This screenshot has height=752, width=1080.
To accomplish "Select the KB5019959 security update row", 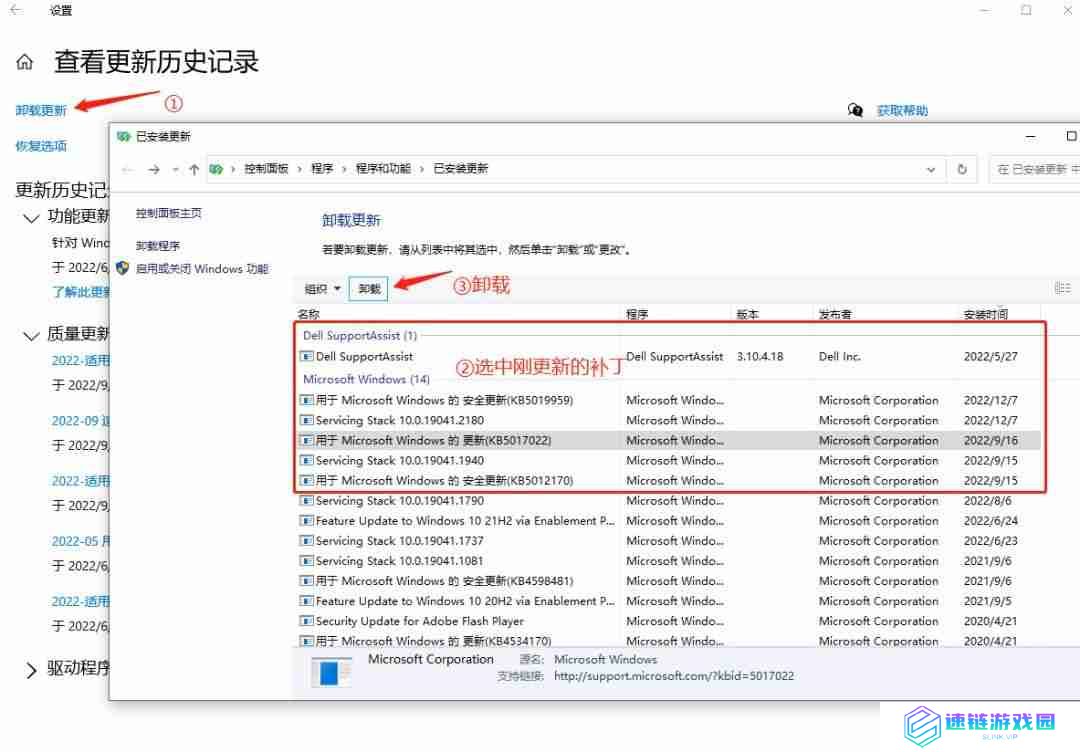I will coord(668,400).
